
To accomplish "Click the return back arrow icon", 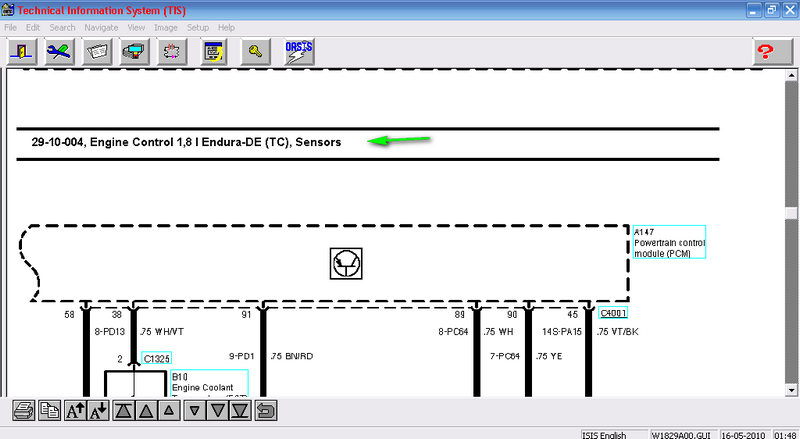I will tap(266, 410).
